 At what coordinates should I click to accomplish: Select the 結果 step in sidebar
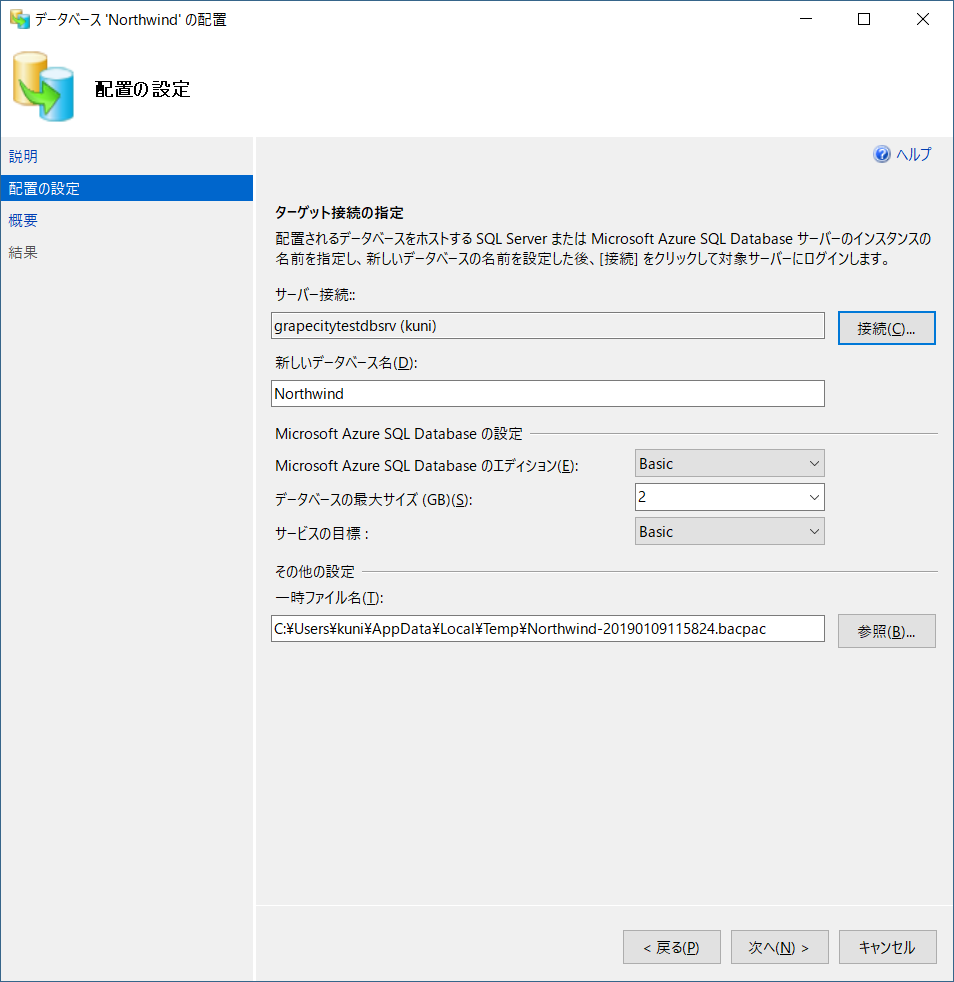23,252
